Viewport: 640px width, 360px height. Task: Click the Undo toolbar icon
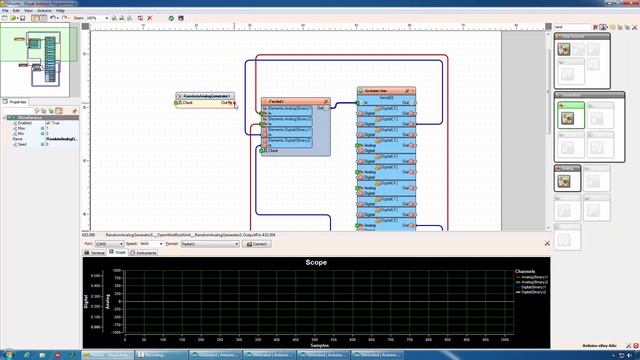coord(53,18)
